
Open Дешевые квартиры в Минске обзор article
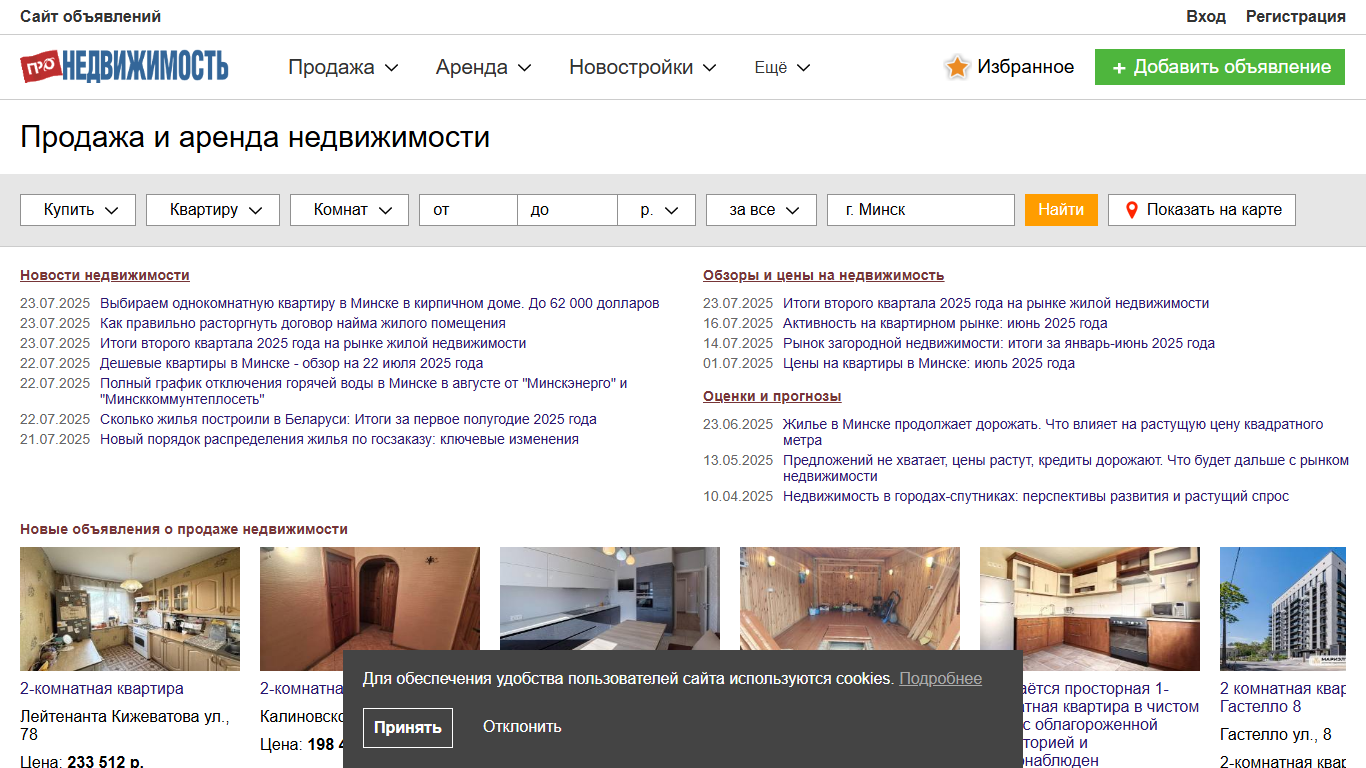click(x=292, y=363)
